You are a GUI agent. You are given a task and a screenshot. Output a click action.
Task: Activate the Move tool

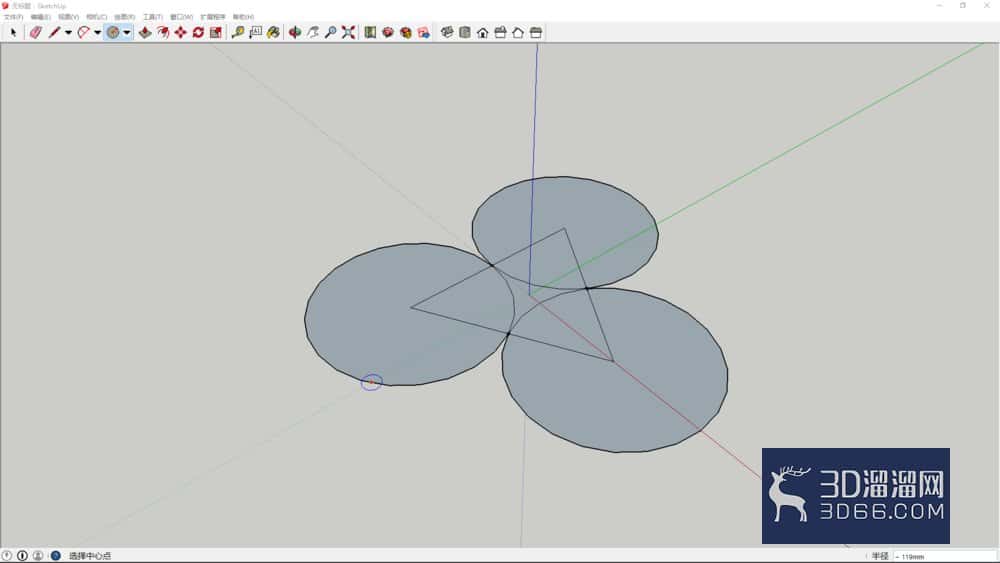point(180,32)
